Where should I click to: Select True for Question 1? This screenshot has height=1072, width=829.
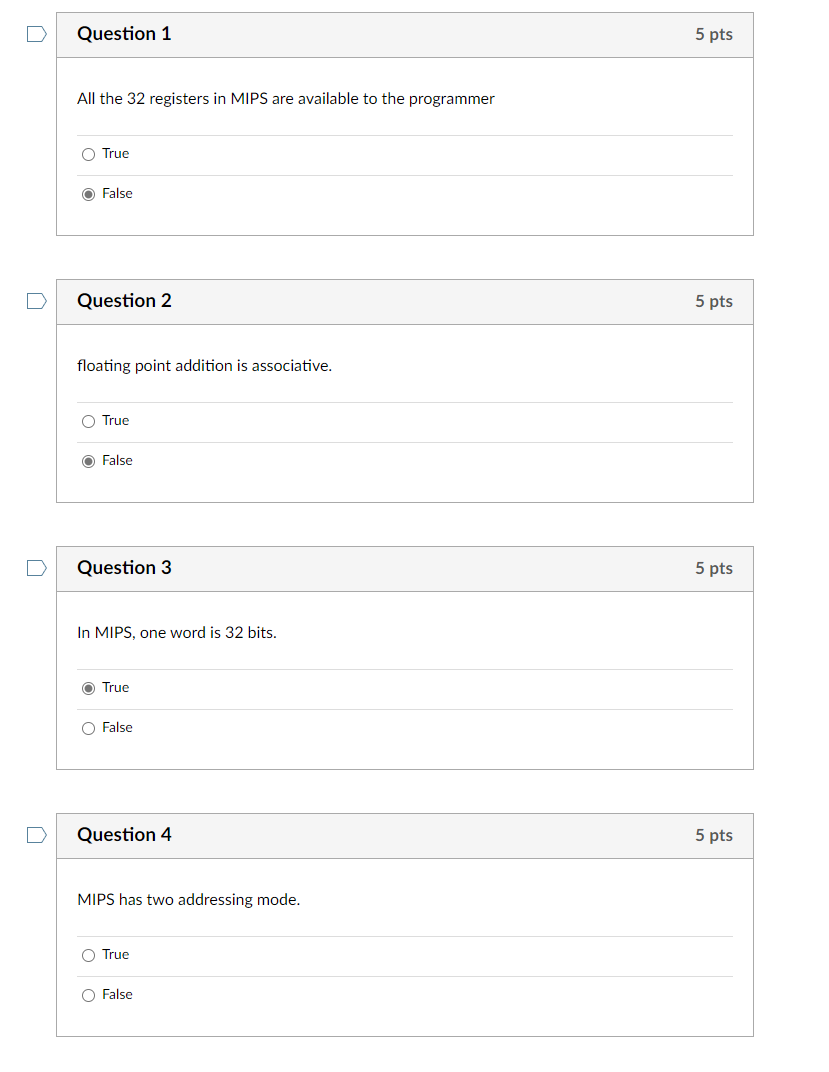click(88, 154)
